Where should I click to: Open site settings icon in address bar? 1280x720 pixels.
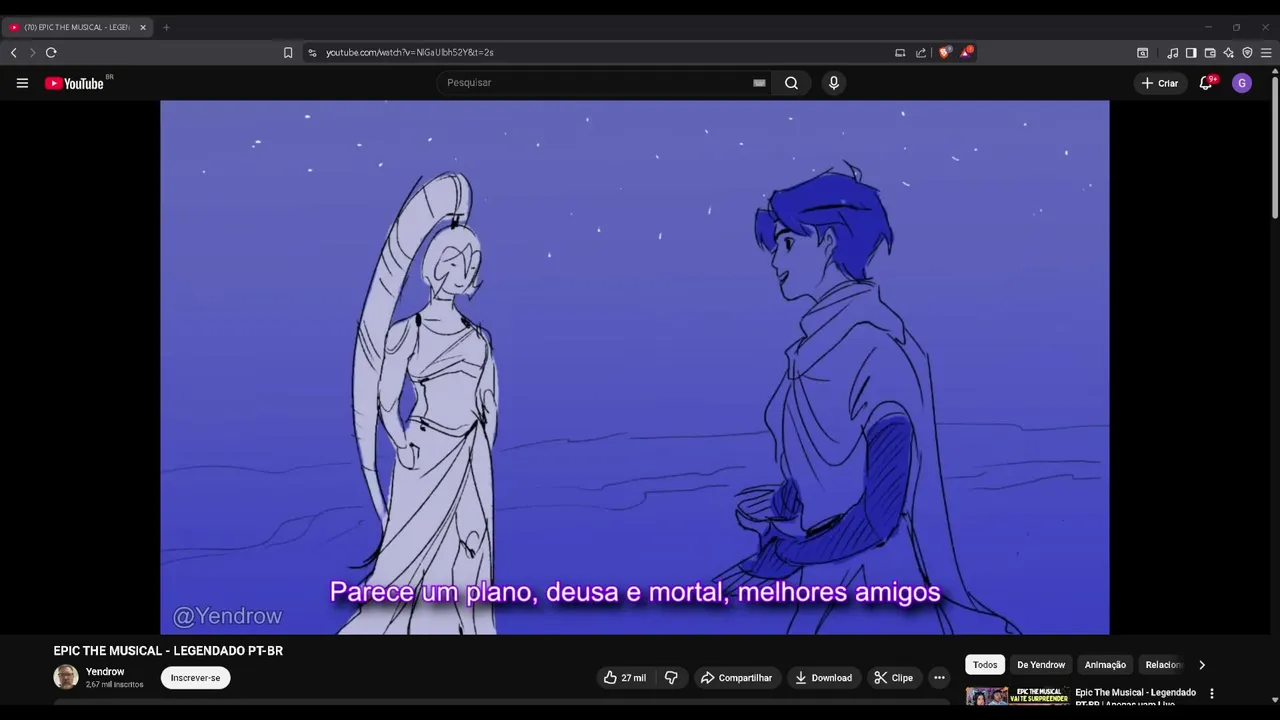(x=312, y=52)
